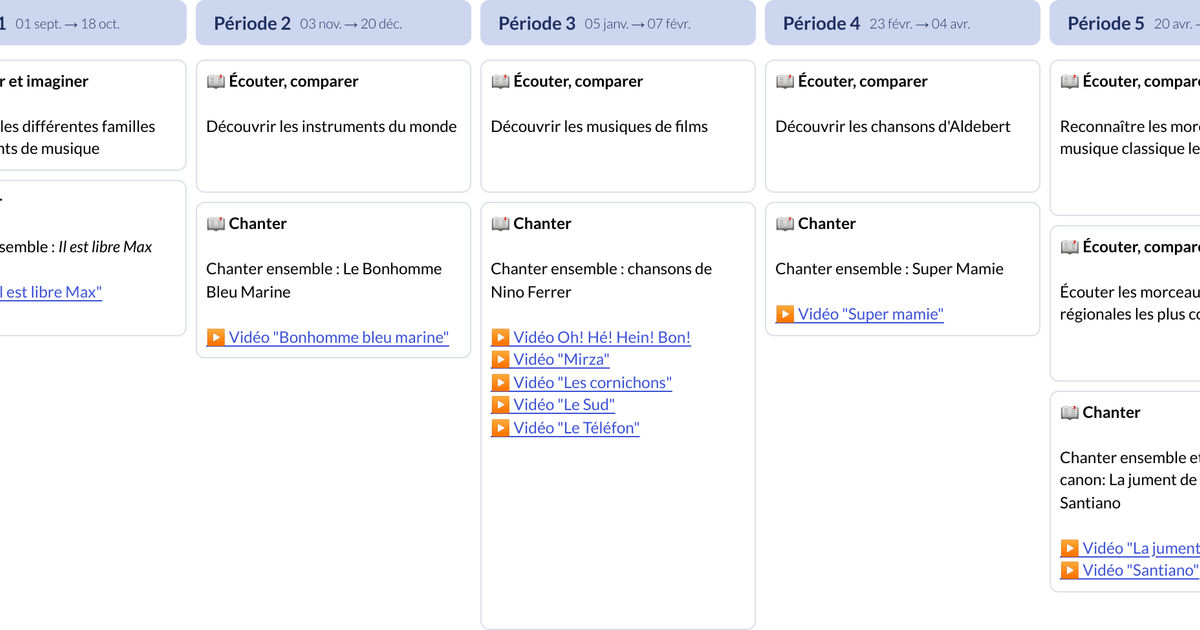Select the Période 3 column header

pos(617,23)
